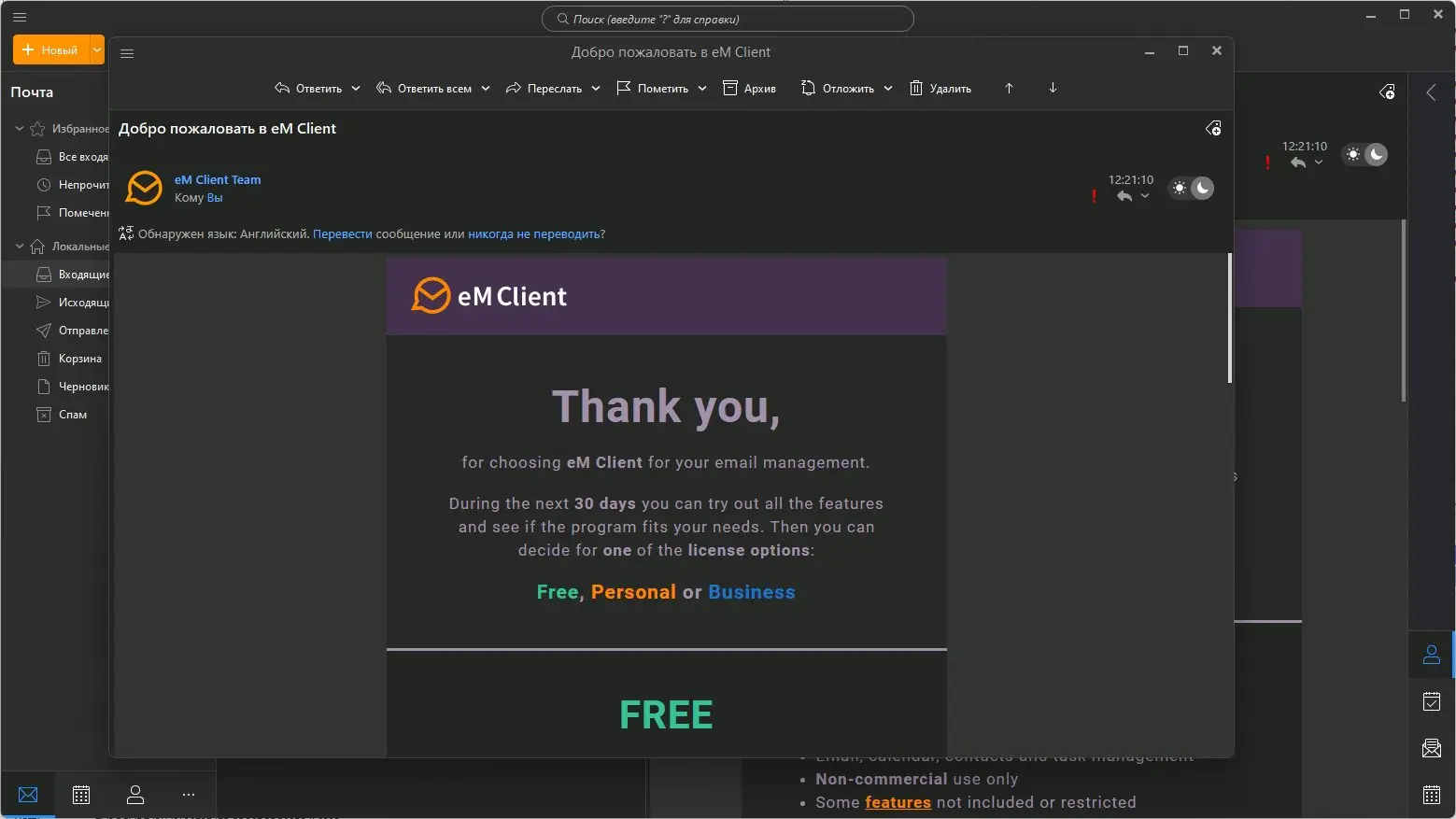Go to next message with down arrow
This screenshot has width=1456, height=819.
(1053, 88)
